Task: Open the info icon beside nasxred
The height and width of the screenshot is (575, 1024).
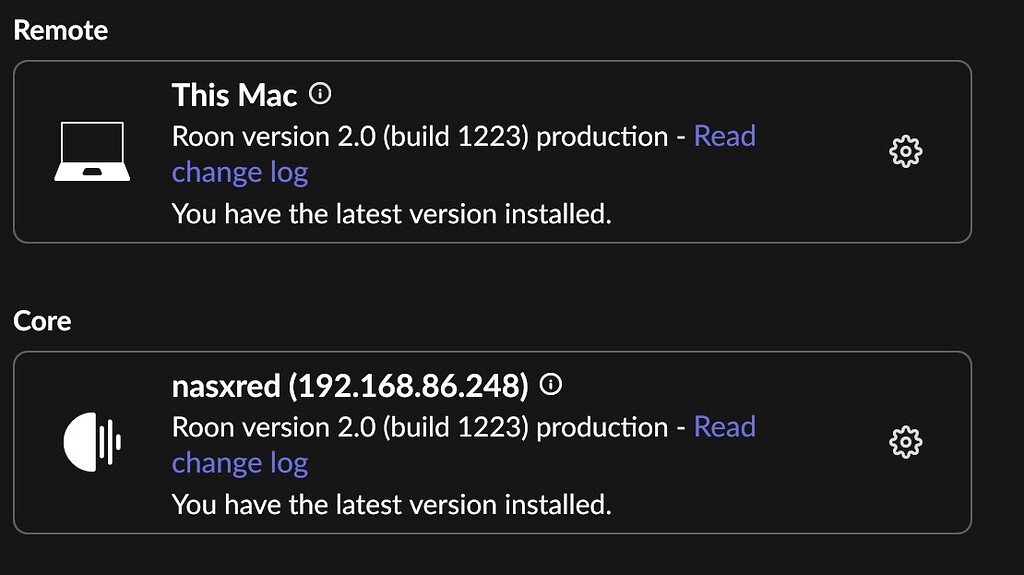Action: (551, 384)
